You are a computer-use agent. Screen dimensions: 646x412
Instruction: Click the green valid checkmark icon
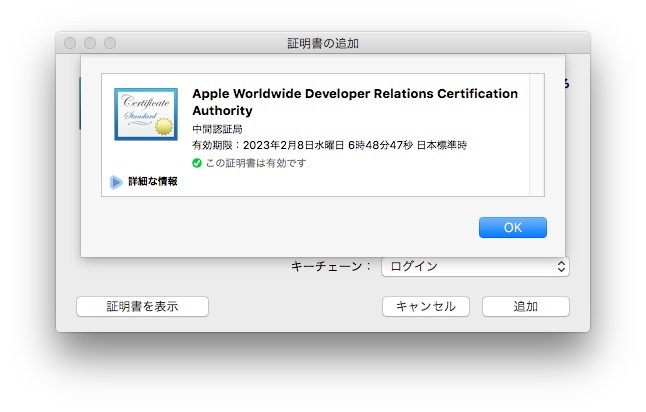197,163
